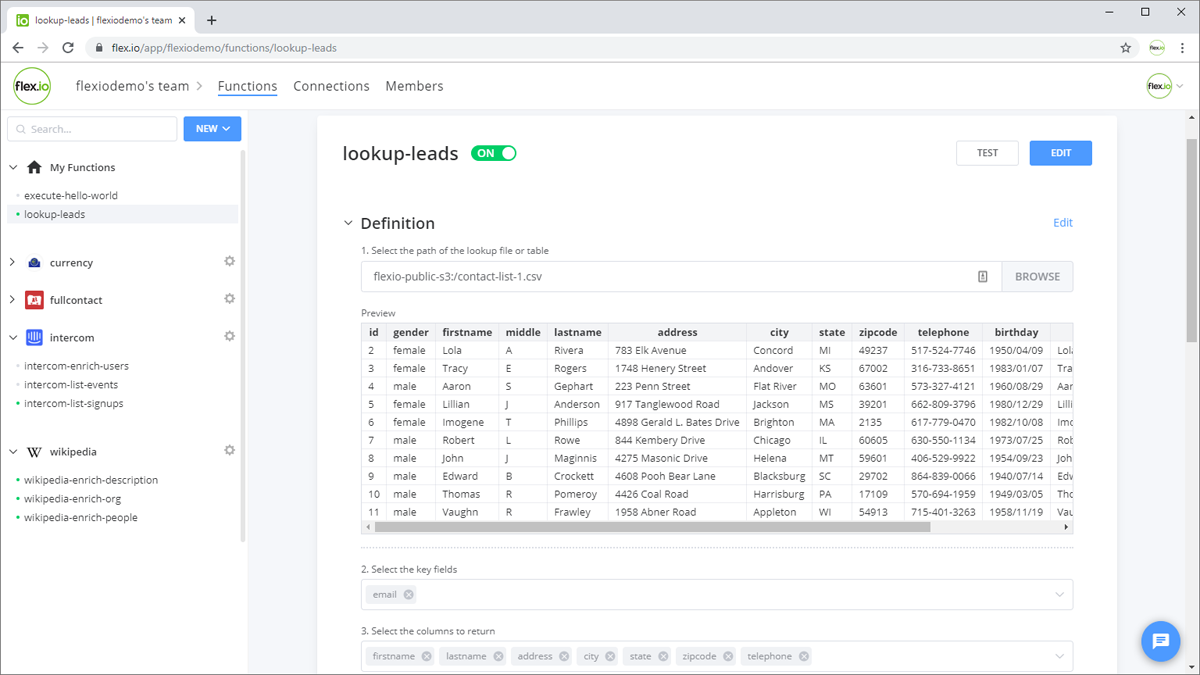The width and height of the screenshot is (1200, 675).
Task: Bookmark this page with star icon
Action: (1126, 47)
